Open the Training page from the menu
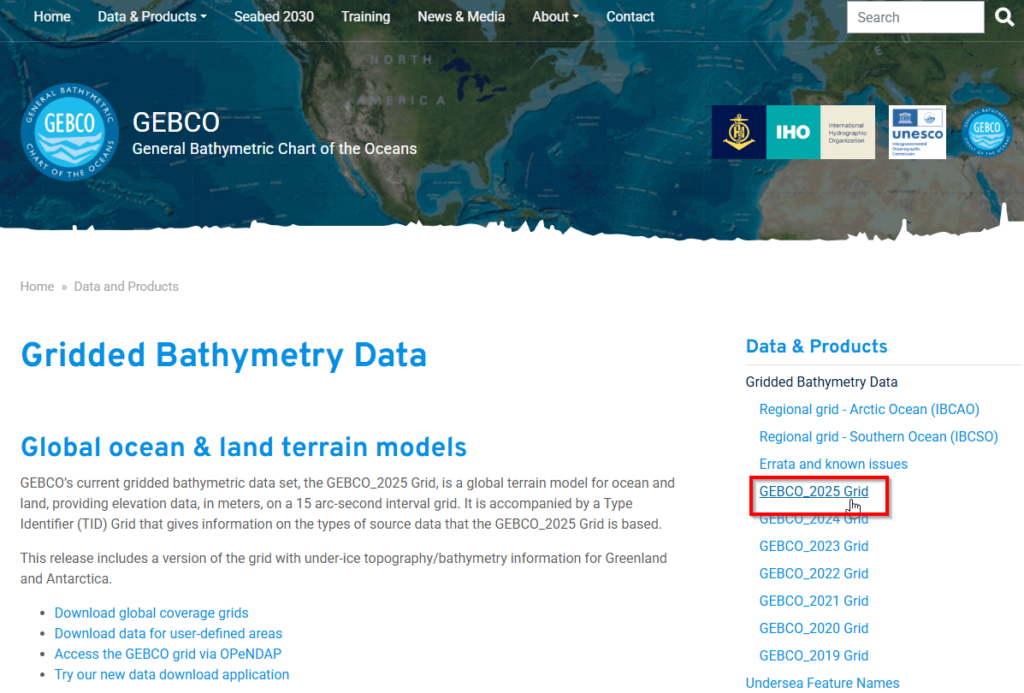 click(365, 16)
